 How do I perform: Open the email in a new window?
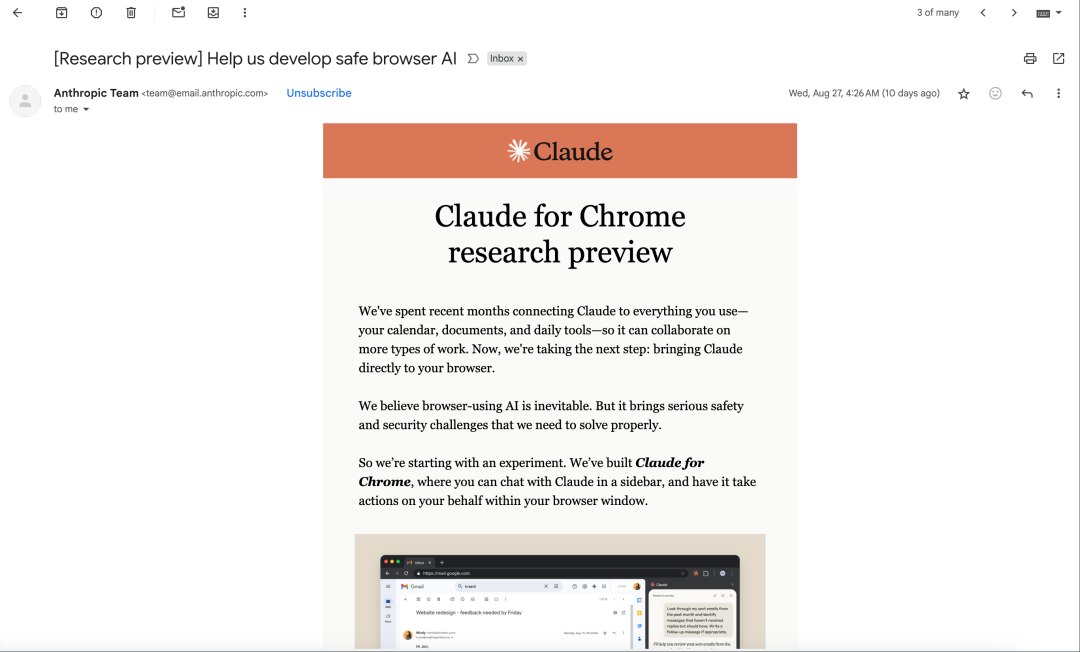tap(1059, 59)
